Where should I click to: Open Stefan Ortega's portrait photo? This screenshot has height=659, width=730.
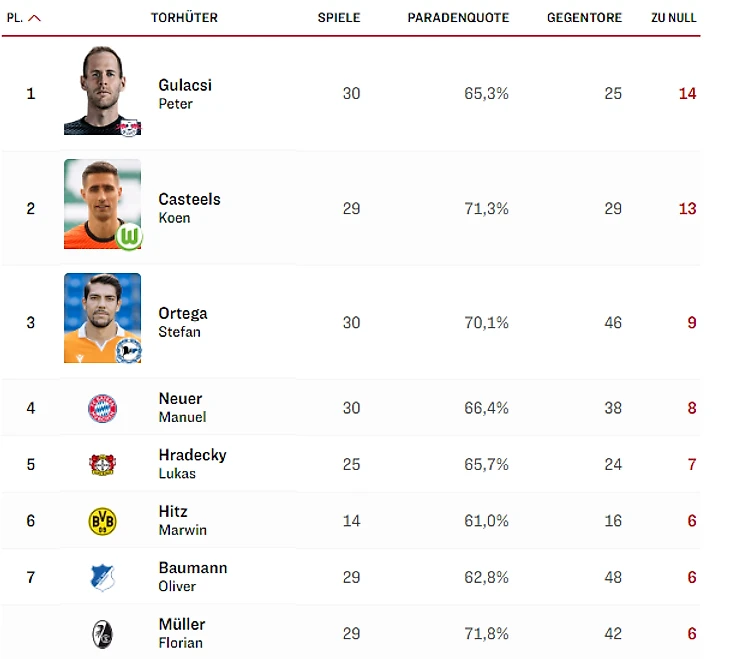tap(102, 318)
